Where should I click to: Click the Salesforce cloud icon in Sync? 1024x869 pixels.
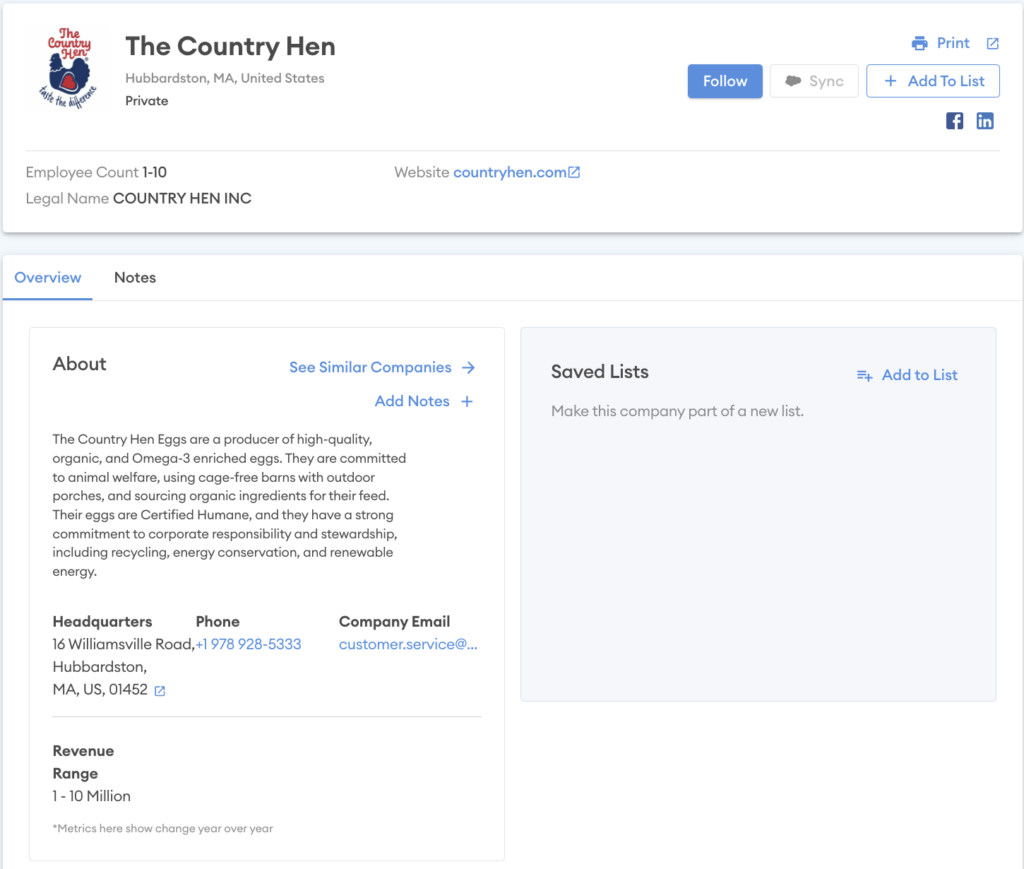pos(793,81)
